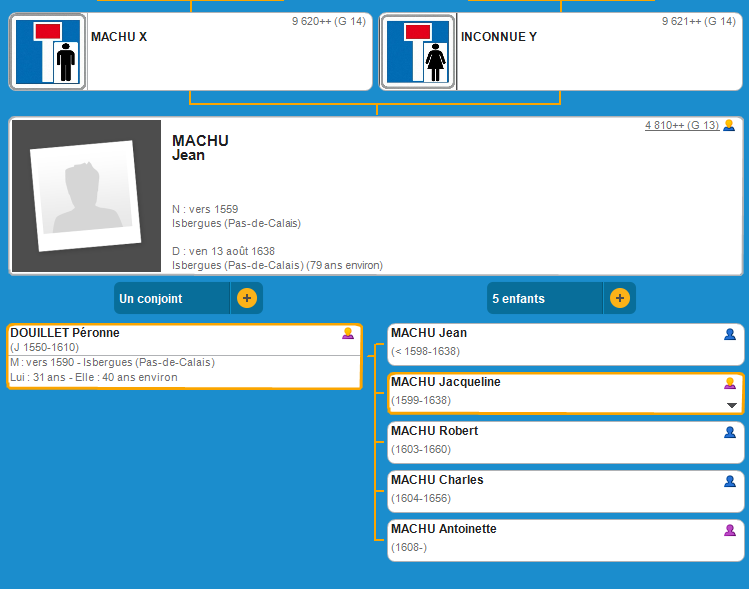749x589 pixels.
Task: Click person icon next to Sosa 4 810++
Action: coord(729,125)
